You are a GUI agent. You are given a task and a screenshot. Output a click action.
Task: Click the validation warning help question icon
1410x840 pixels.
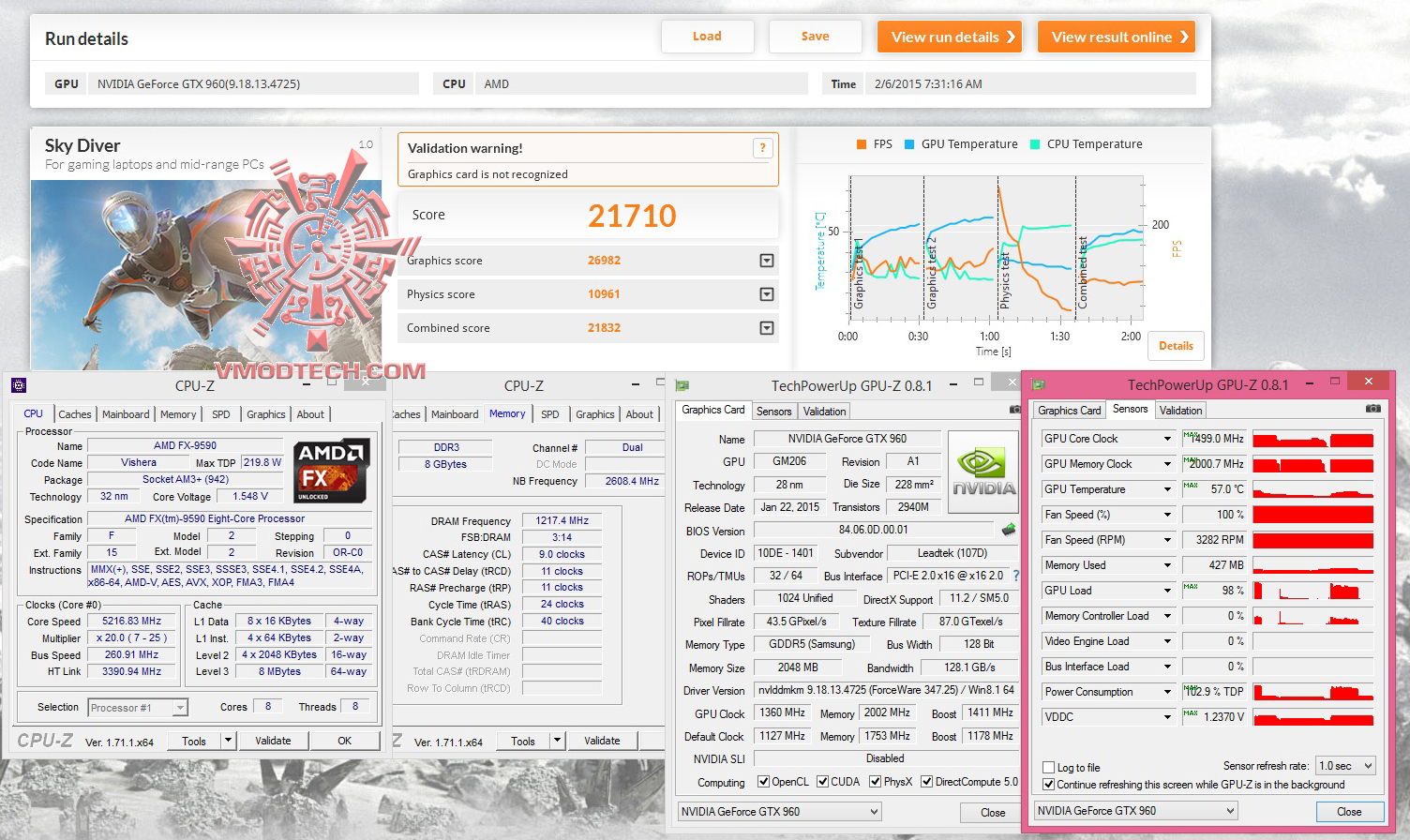coord(762,147)
